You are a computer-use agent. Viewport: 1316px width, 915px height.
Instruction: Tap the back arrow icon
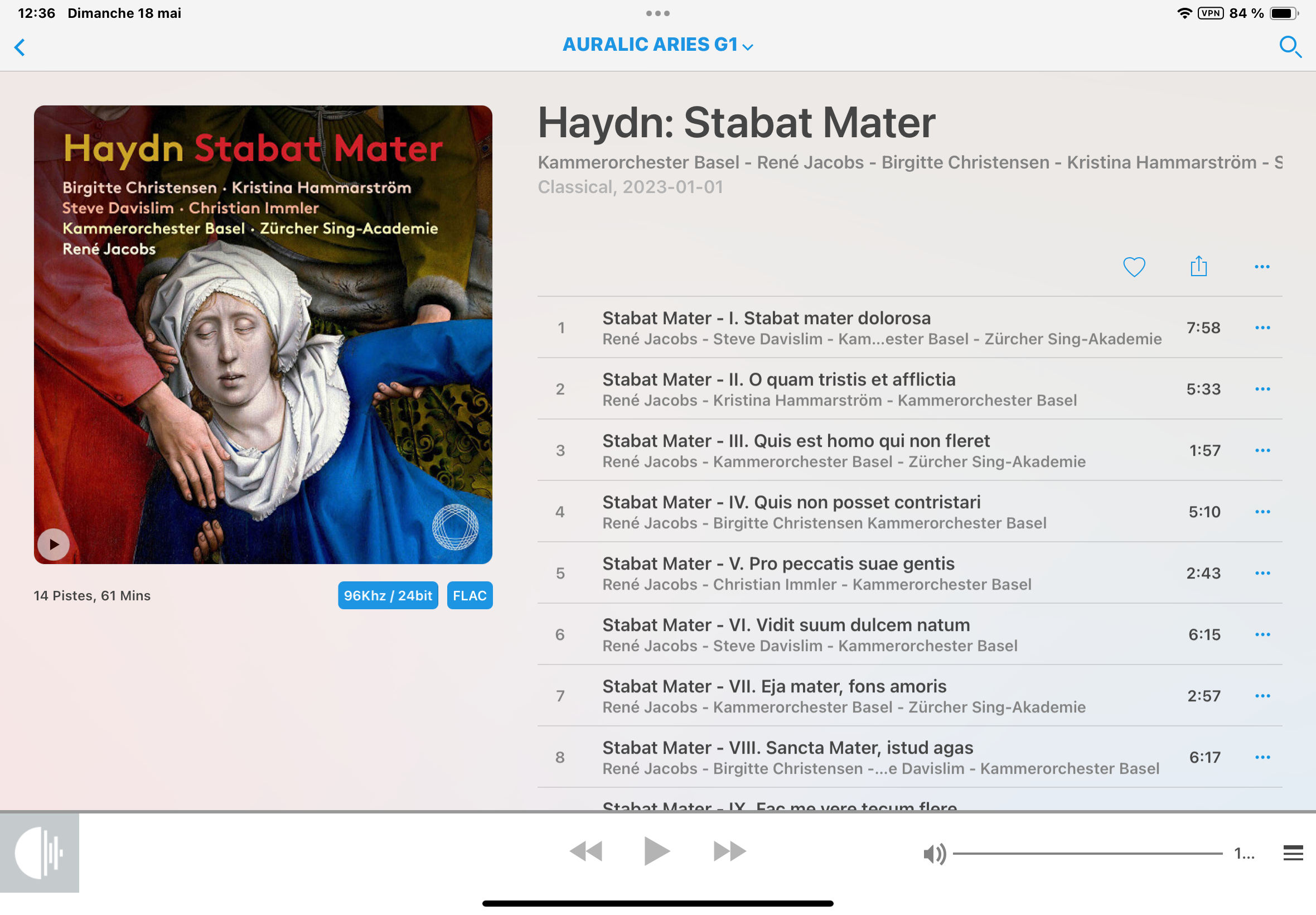click(20, 47)
